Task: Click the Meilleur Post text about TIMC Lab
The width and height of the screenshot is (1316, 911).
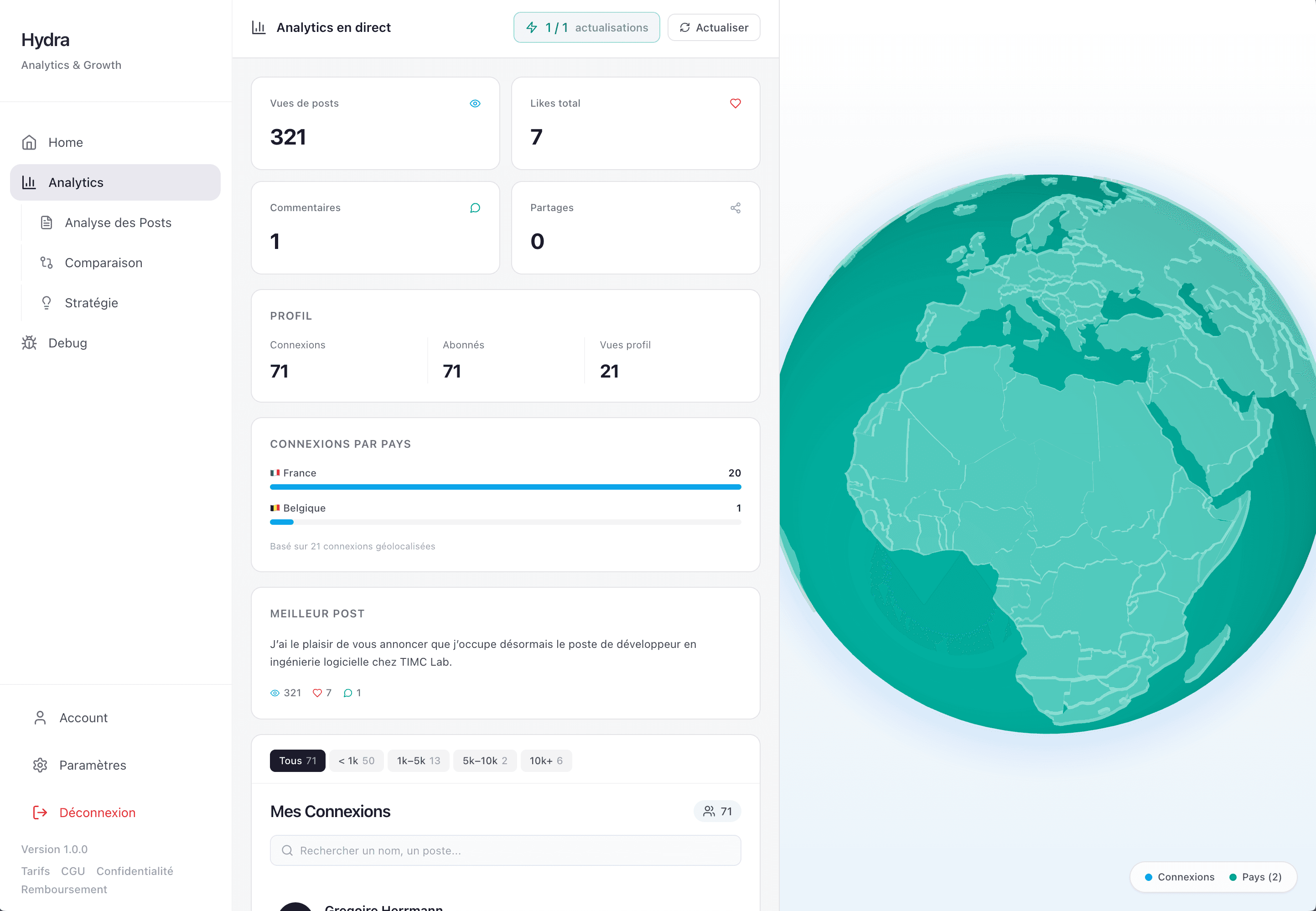Action: pos(483,653)
